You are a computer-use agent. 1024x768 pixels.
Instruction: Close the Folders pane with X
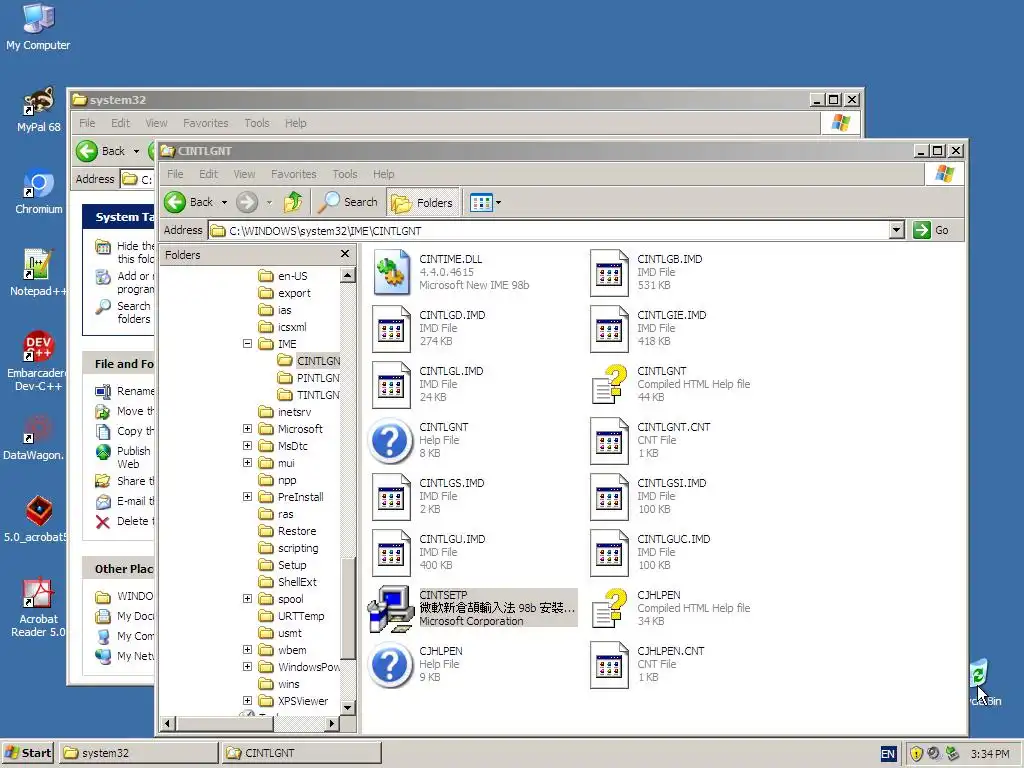pyautogui.click(x=345, y=253)
